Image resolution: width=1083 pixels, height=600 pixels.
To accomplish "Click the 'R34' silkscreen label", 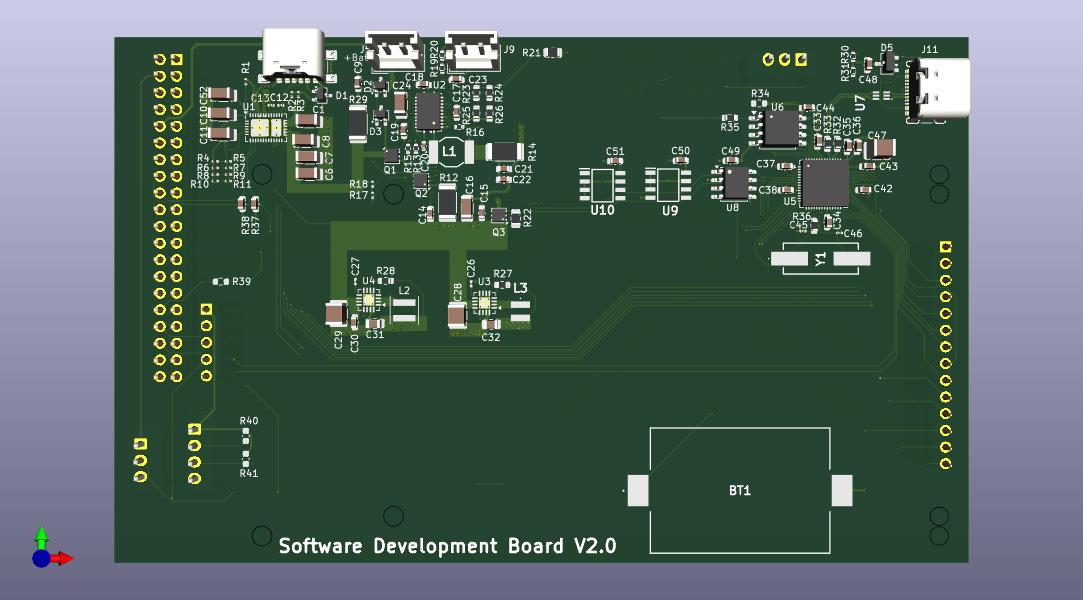I will 760,93.
